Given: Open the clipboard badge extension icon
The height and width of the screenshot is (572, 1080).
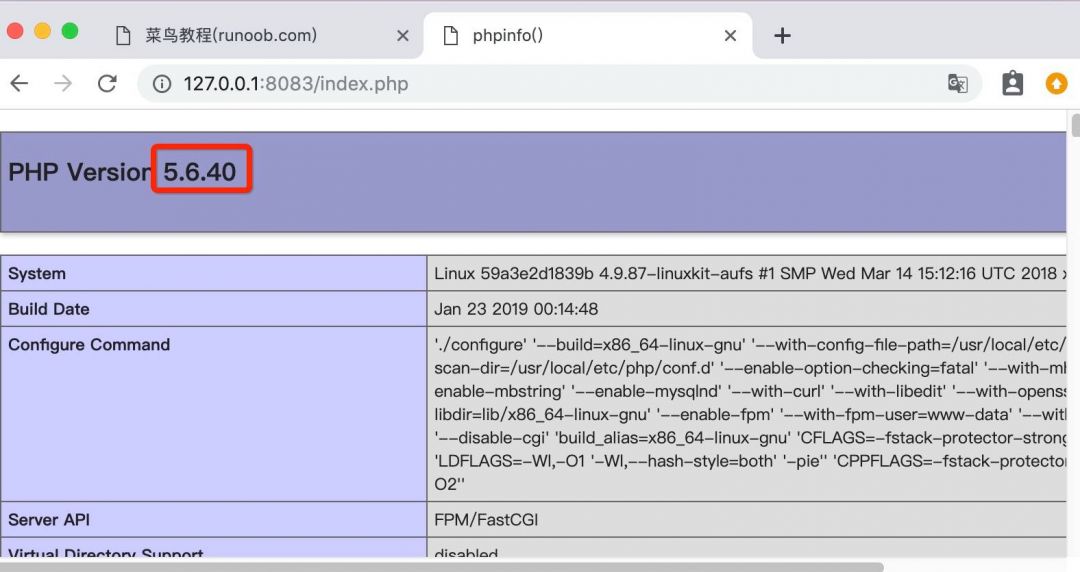Looking at the screenshot, I should (x=1012, y=83).
